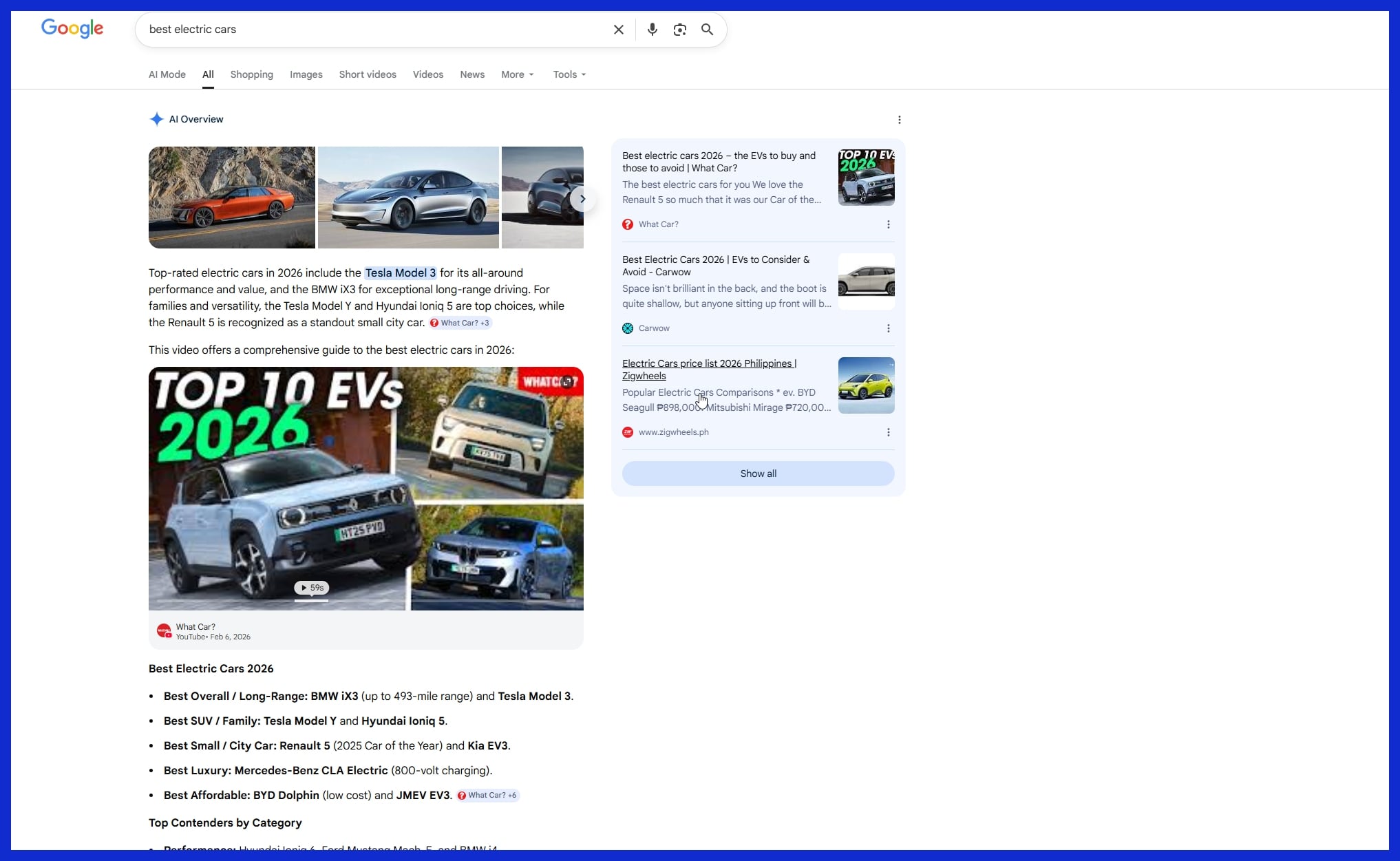Open AI Overview three-dot options menu
1400x861 pixels.
coord(899,120)
